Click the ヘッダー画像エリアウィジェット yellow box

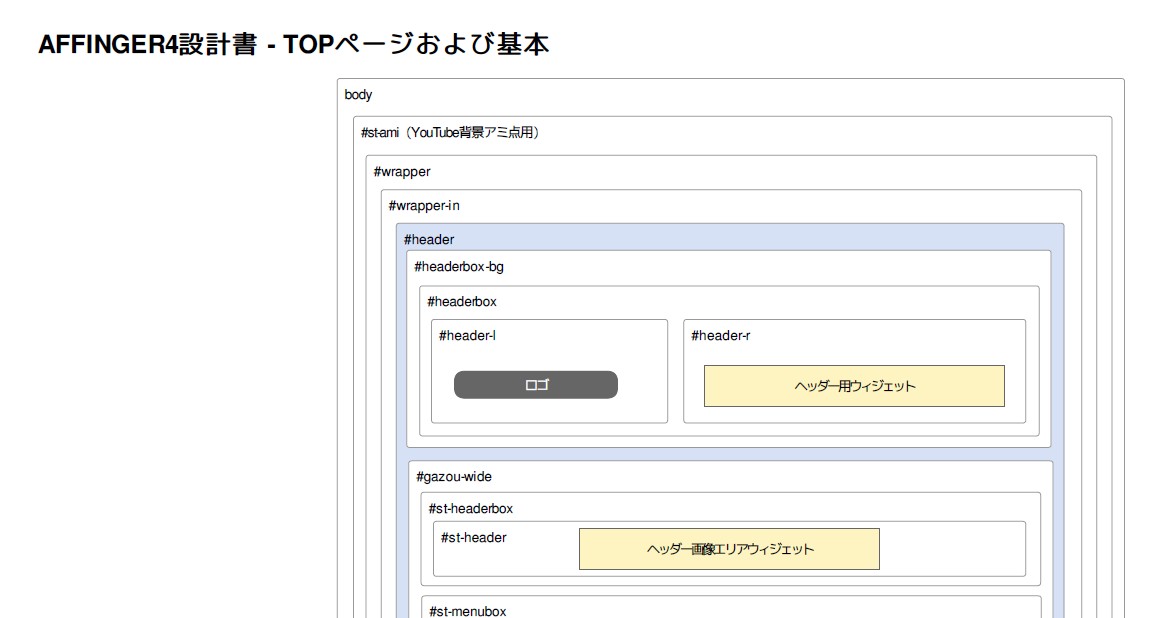[x=729, y=549]
